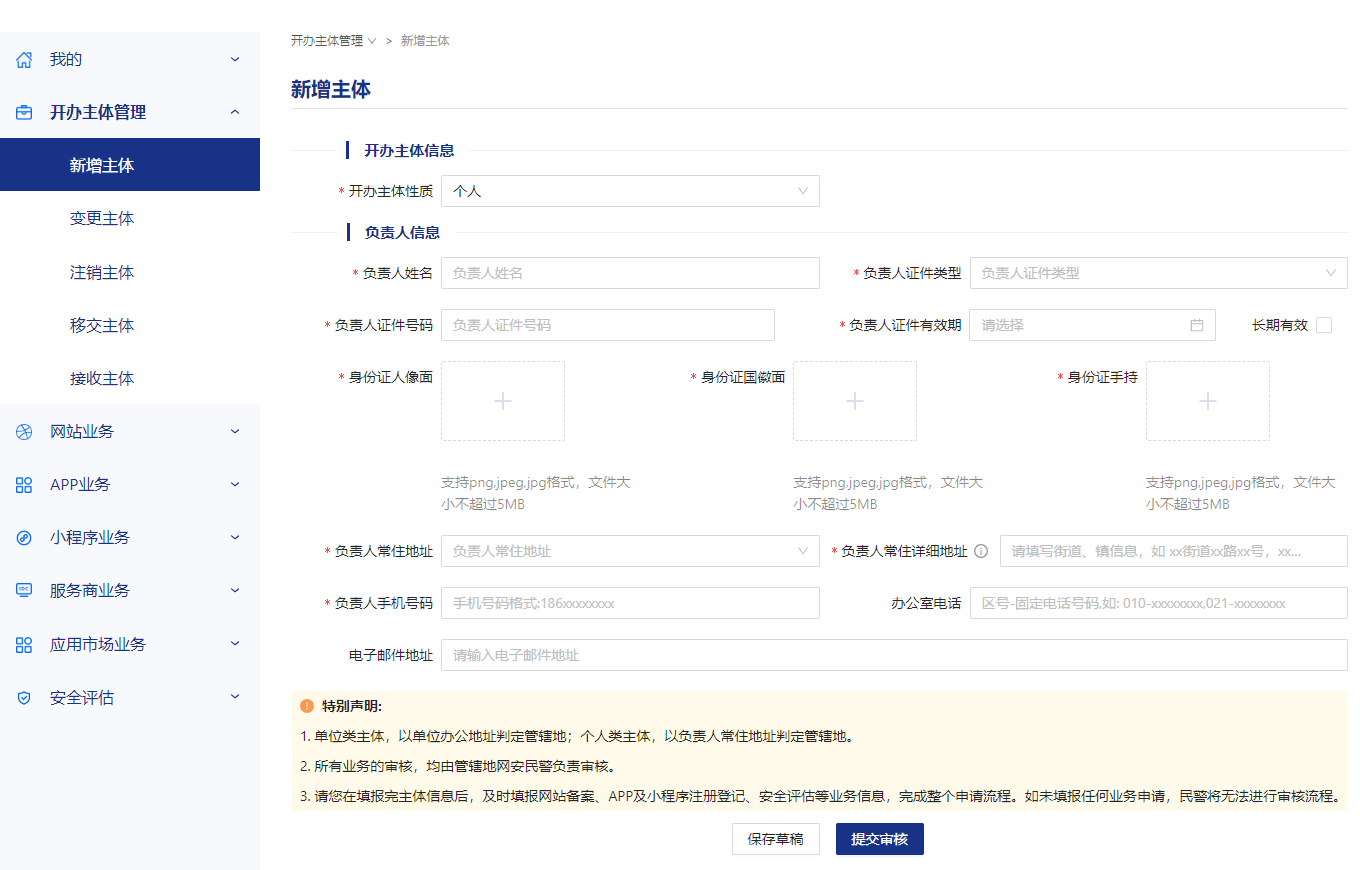This screenshot has height=870, width=1360.
Task: Click the 安全评估 shield icon
Action: 23,697
